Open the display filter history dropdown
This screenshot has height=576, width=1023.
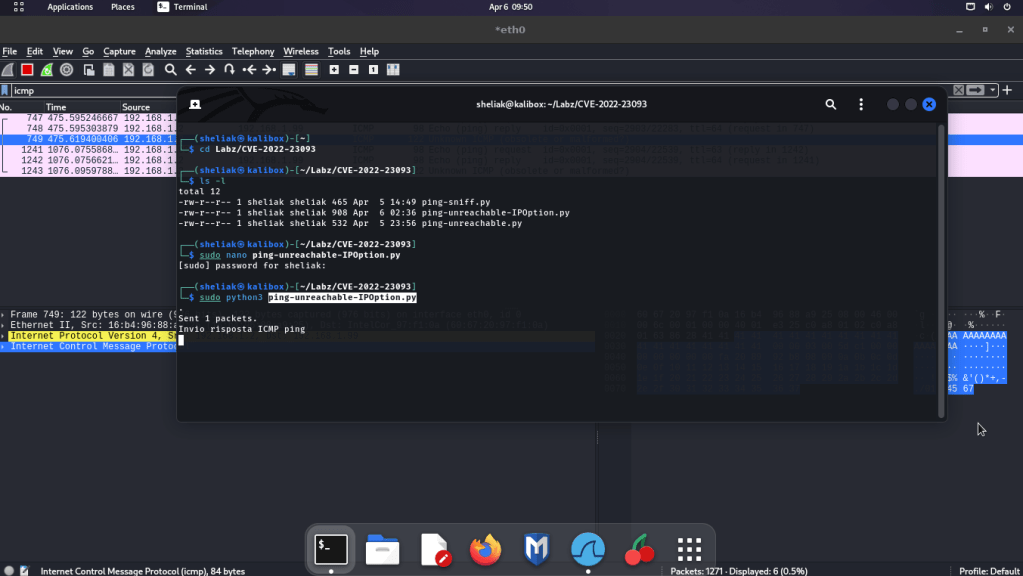(x=993, y=90)
